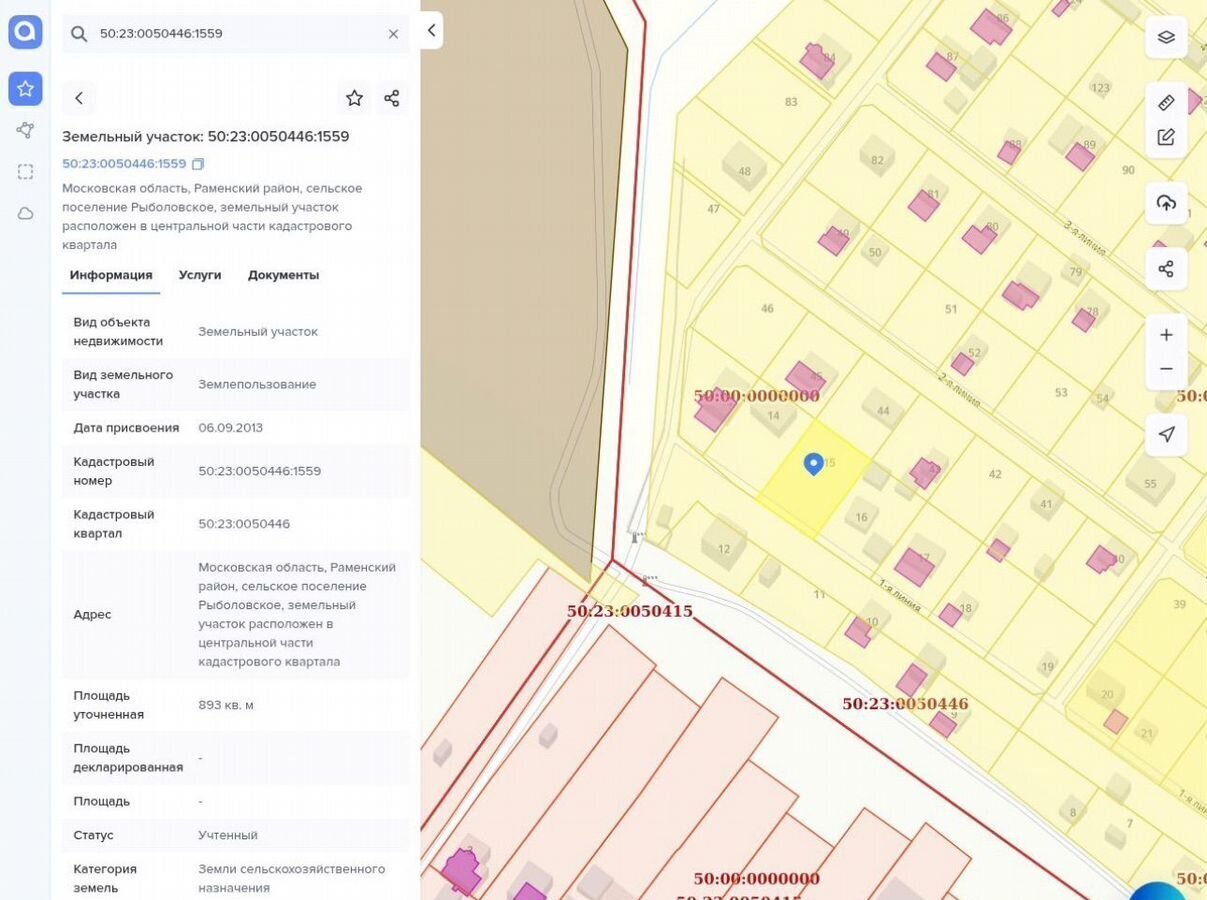Go back with the left arrow button

point(79,98)
